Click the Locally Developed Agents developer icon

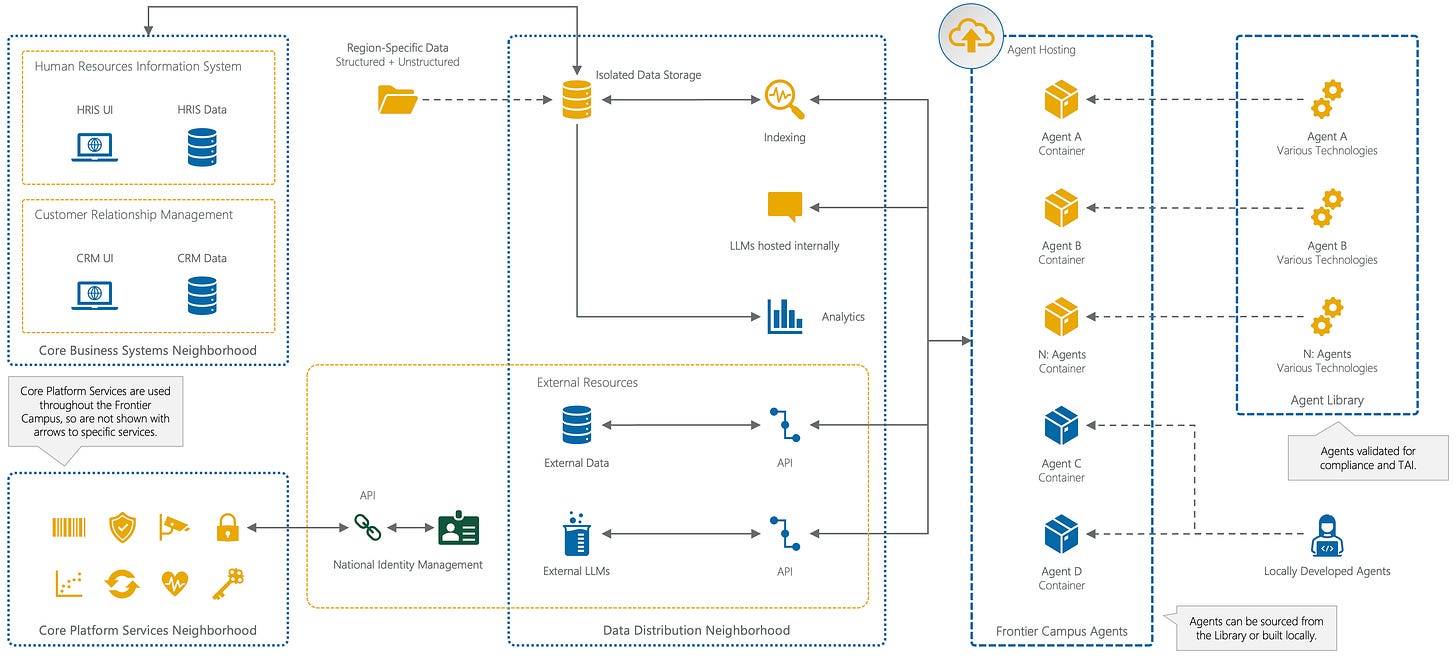click(x=1327, y=536)
